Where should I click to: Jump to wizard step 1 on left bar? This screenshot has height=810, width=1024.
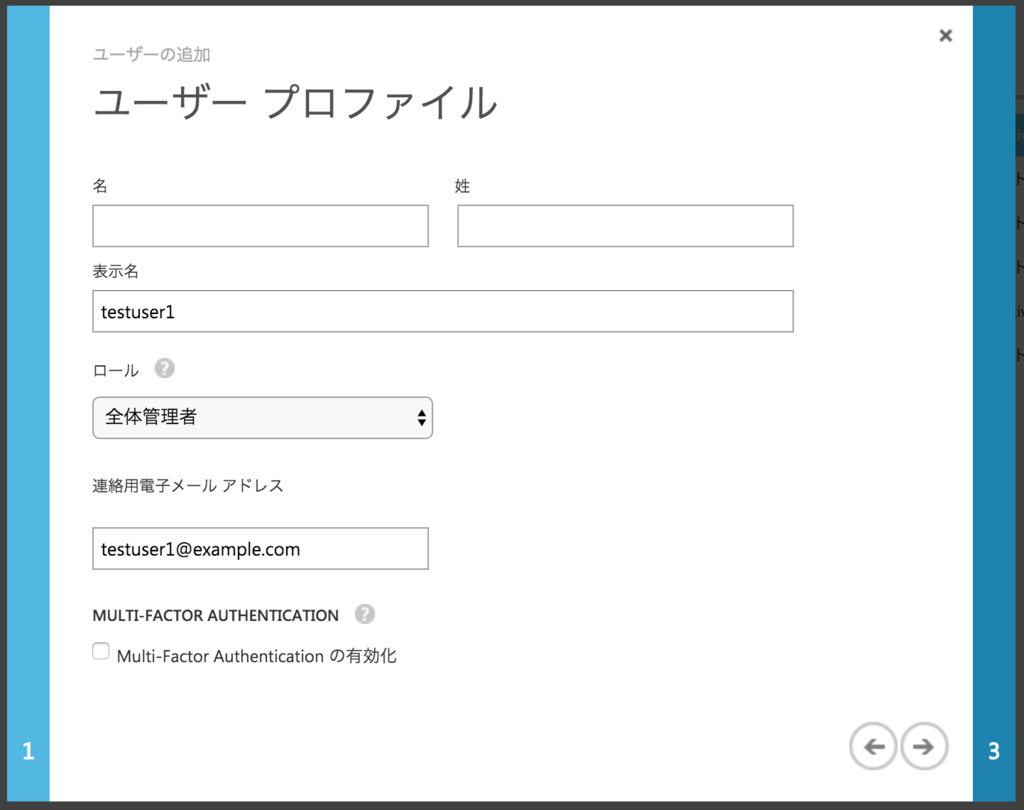point(28,751)
